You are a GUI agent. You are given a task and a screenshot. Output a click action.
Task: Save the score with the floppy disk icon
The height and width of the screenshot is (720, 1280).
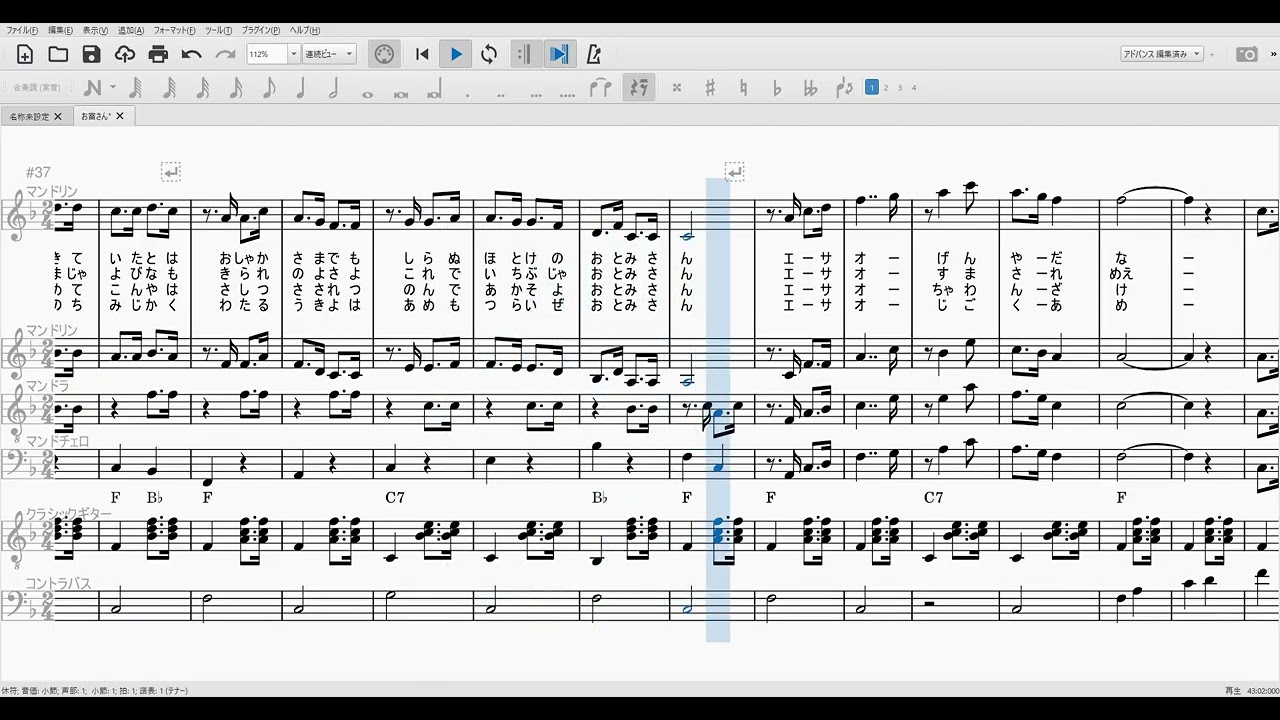[91, 54]
